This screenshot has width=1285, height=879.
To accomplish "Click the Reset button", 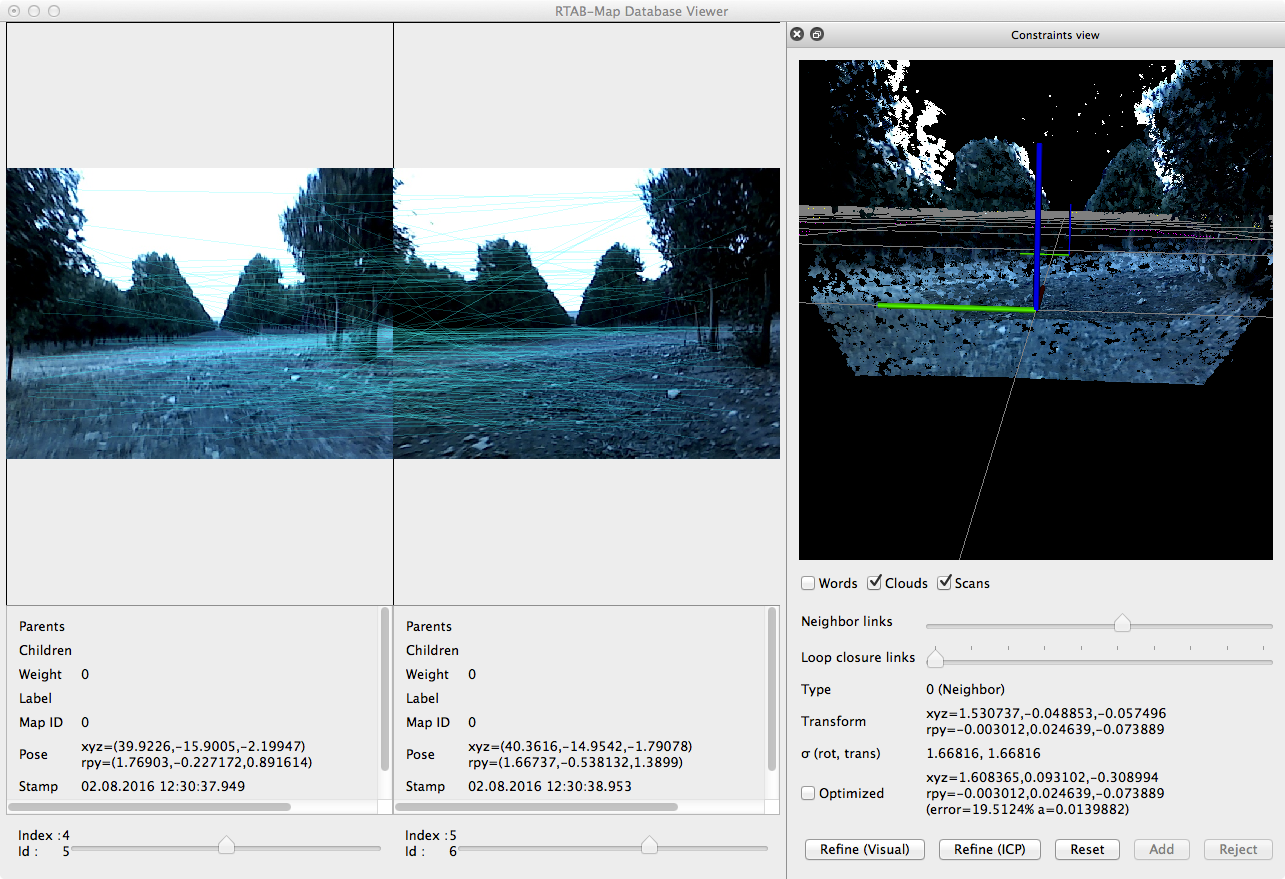I will coord(1087,849).
